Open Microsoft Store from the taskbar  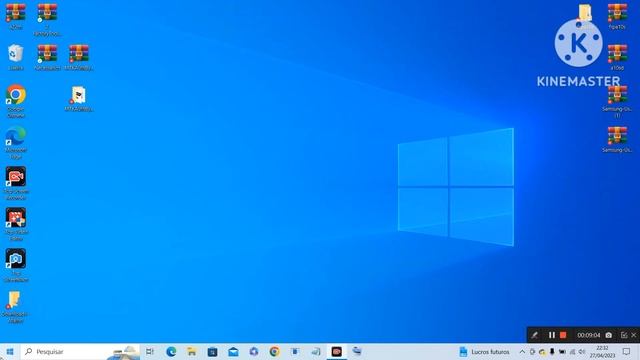point(212,351)
